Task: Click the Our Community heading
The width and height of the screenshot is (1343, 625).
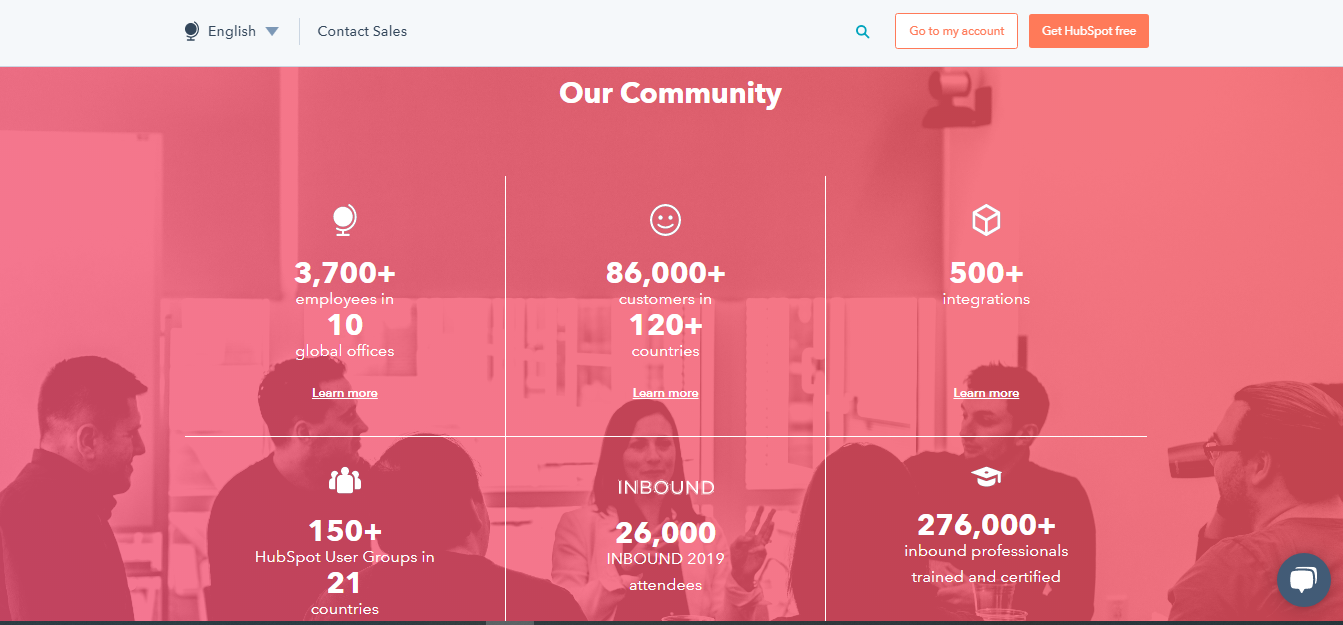Action: 670,93
